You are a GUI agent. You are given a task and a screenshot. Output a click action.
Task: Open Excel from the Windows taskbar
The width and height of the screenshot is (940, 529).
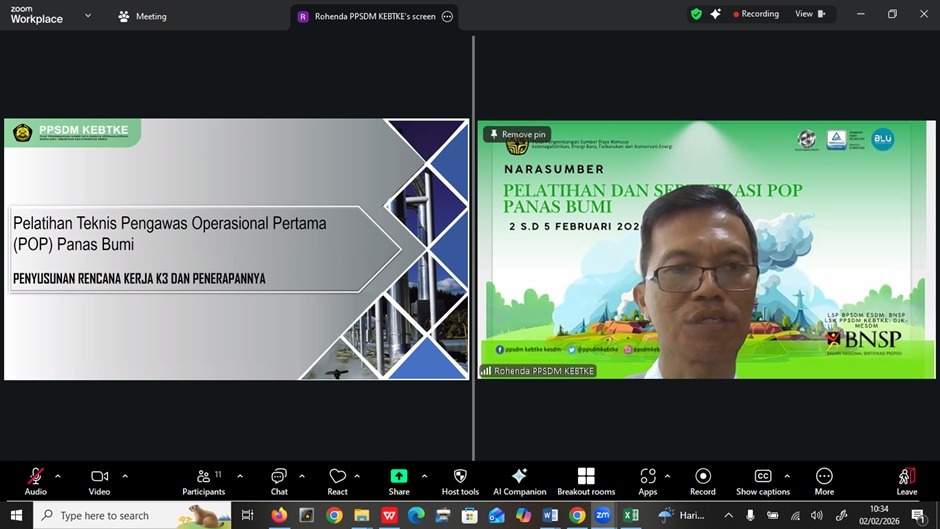pyautogui.click(x=631, y=516)
